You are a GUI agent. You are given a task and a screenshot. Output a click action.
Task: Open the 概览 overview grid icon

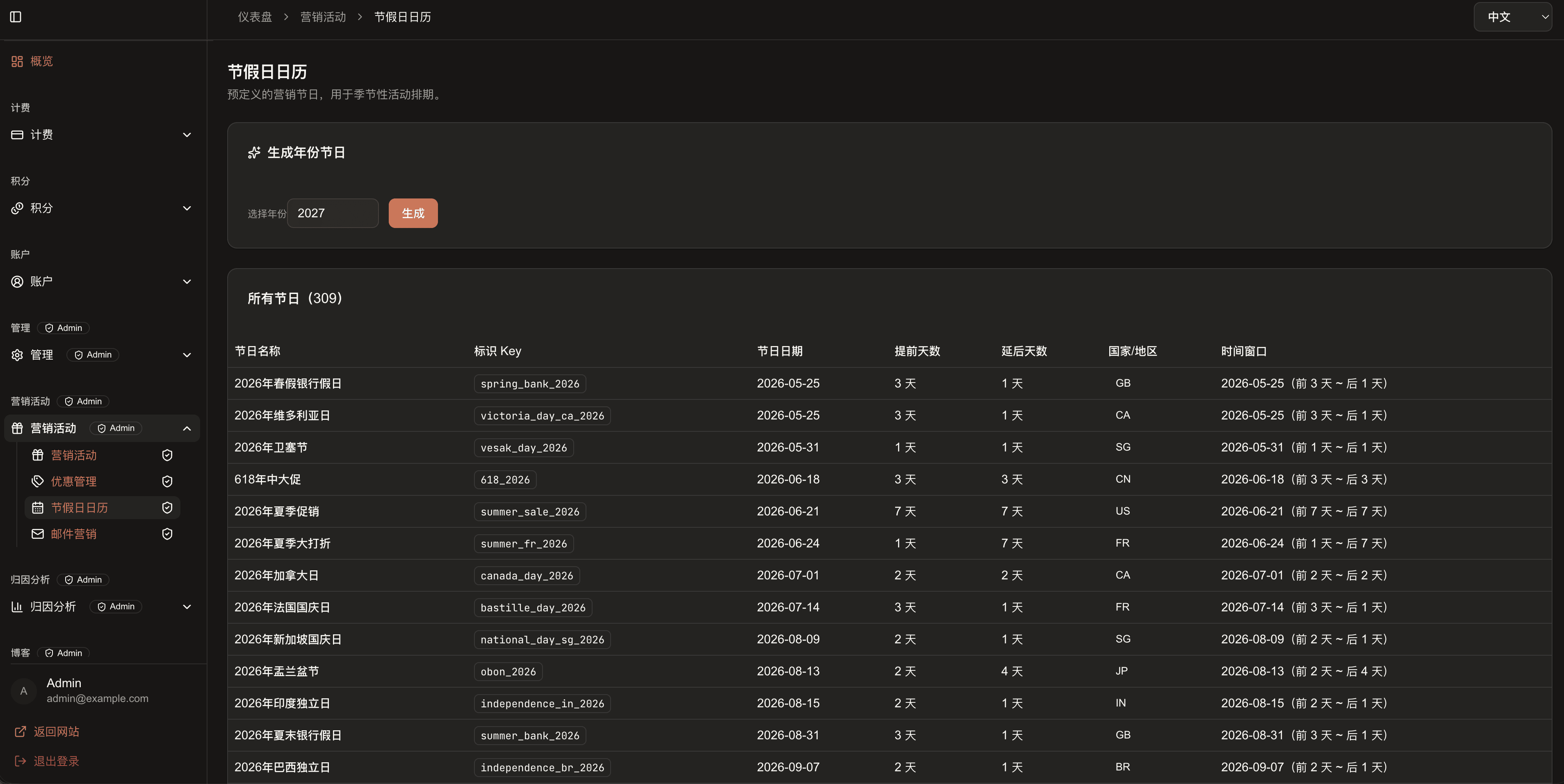click(x=17, y=62)
